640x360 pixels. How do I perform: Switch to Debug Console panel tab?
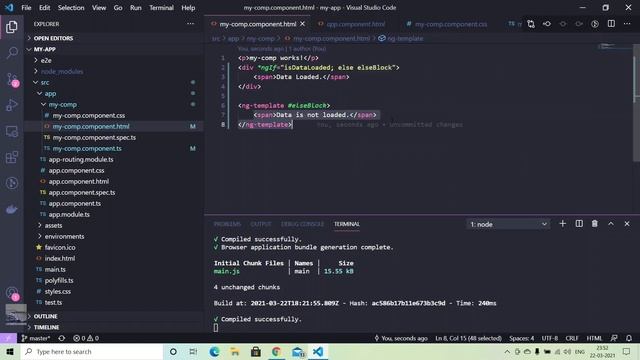(x=302, y=224)
